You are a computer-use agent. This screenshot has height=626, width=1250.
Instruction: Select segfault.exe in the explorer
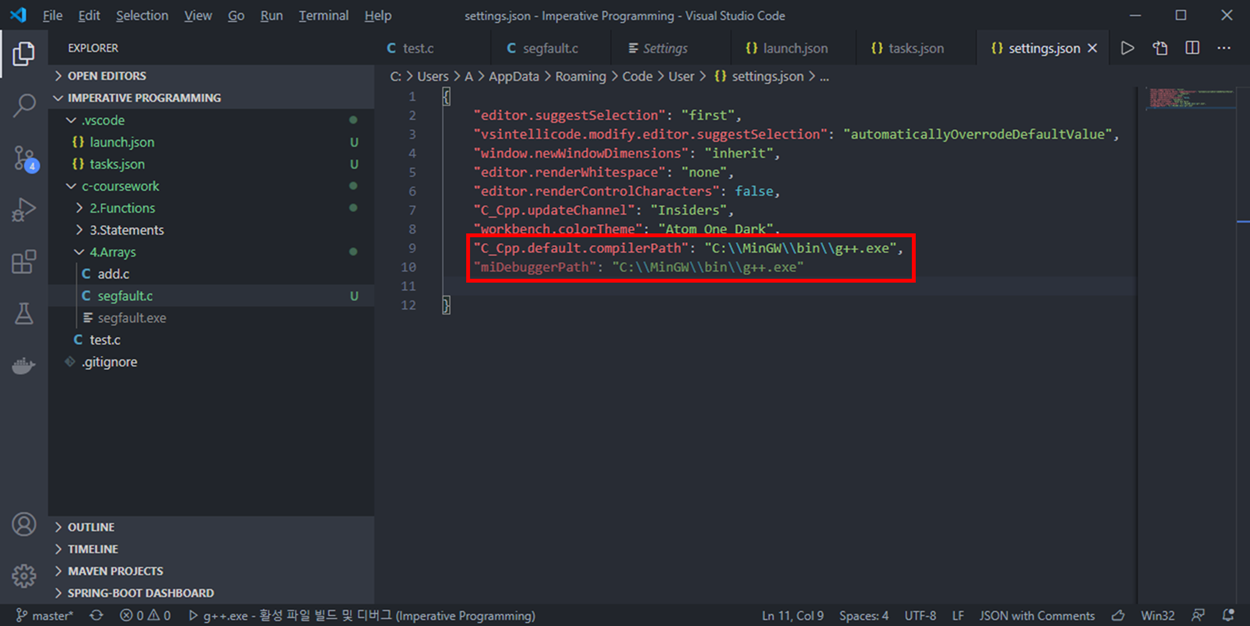tap(211, 318)
